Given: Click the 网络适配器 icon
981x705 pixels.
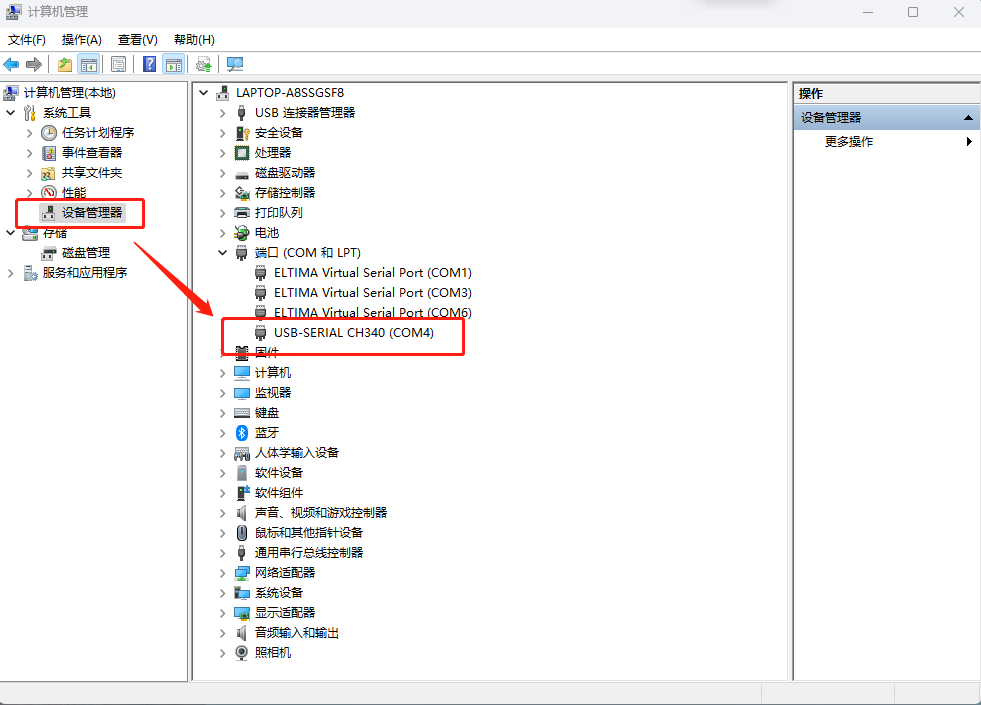Looking at the screenshot, I should (241, 573).
